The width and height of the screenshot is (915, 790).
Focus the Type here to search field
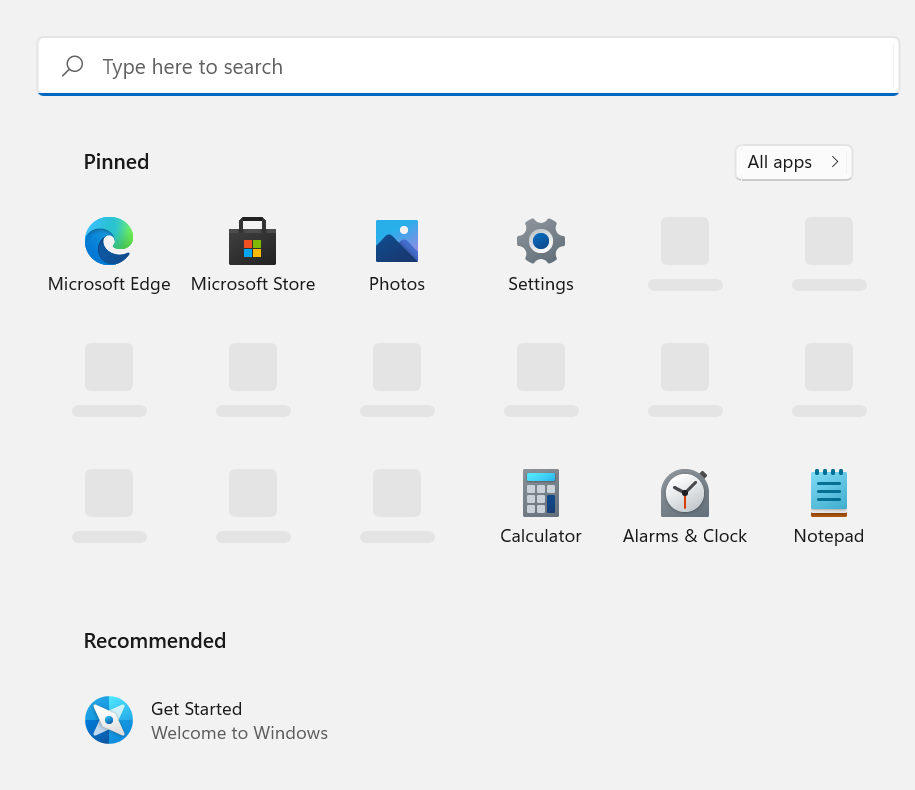[x=468, y=66]
